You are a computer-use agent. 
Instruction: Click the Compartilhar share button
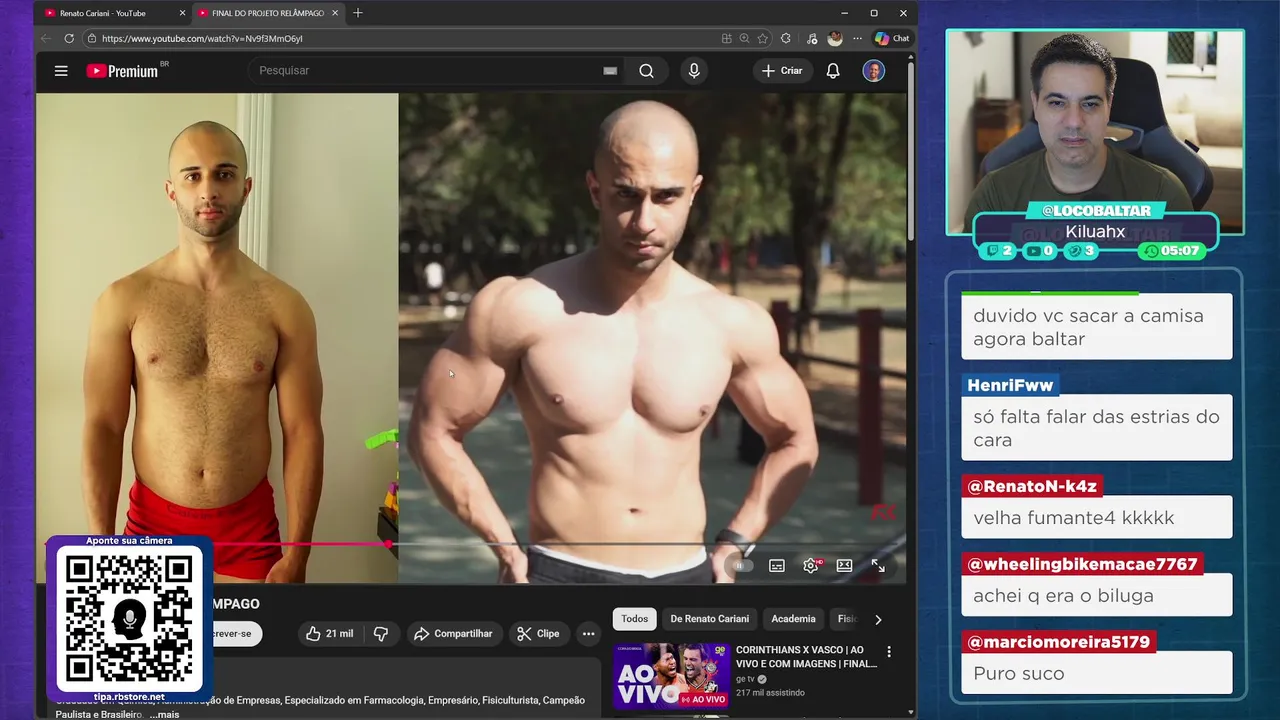(x=453, y=633)
